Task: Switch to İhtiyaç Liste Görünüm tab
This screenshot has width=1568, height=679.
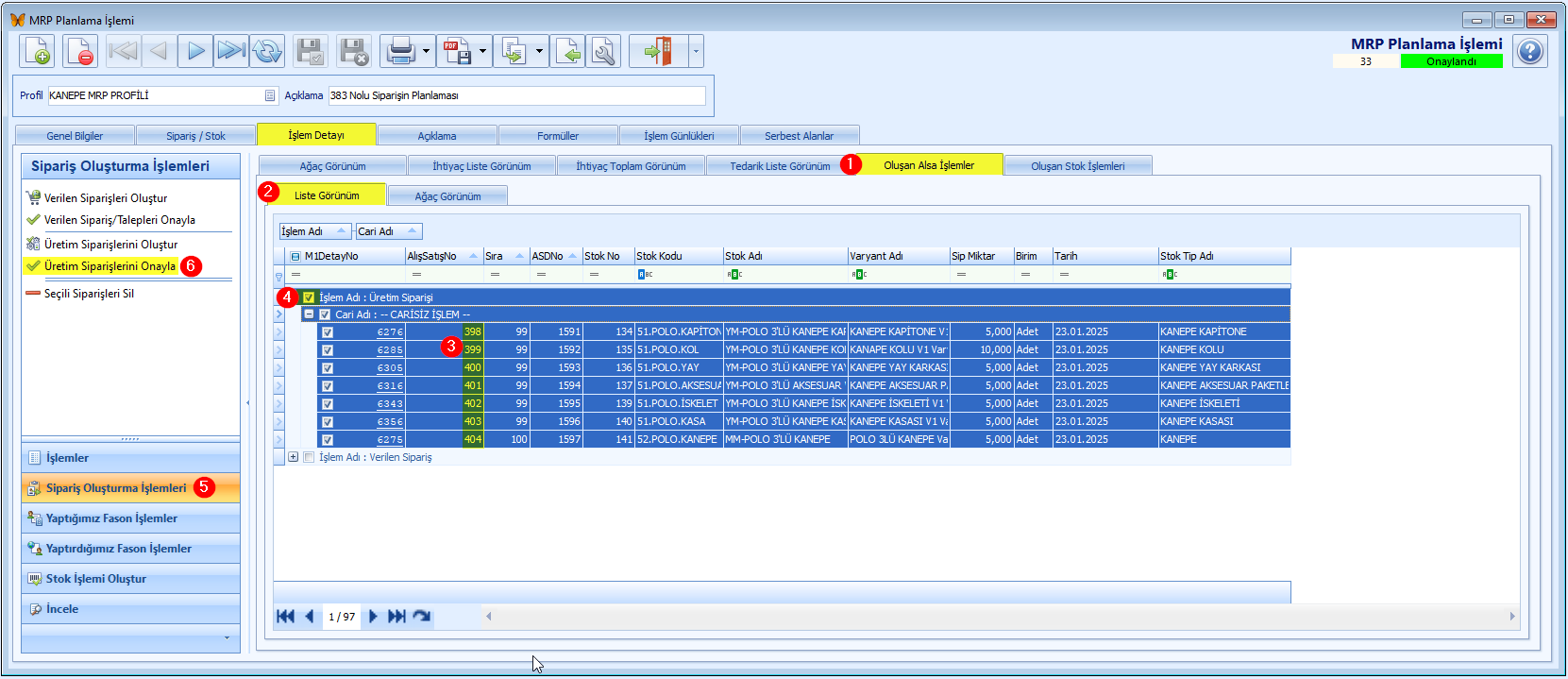Action: click(x=481, y=166)
